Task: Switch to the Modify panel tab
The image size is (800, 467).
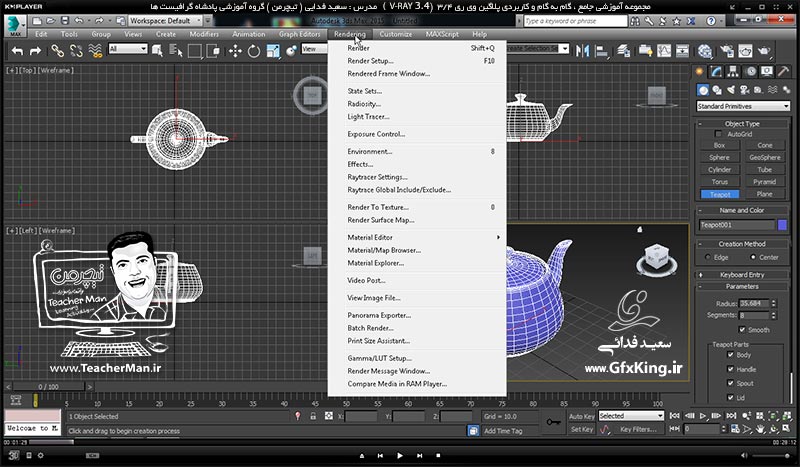Action: click(x=716, y=71)
